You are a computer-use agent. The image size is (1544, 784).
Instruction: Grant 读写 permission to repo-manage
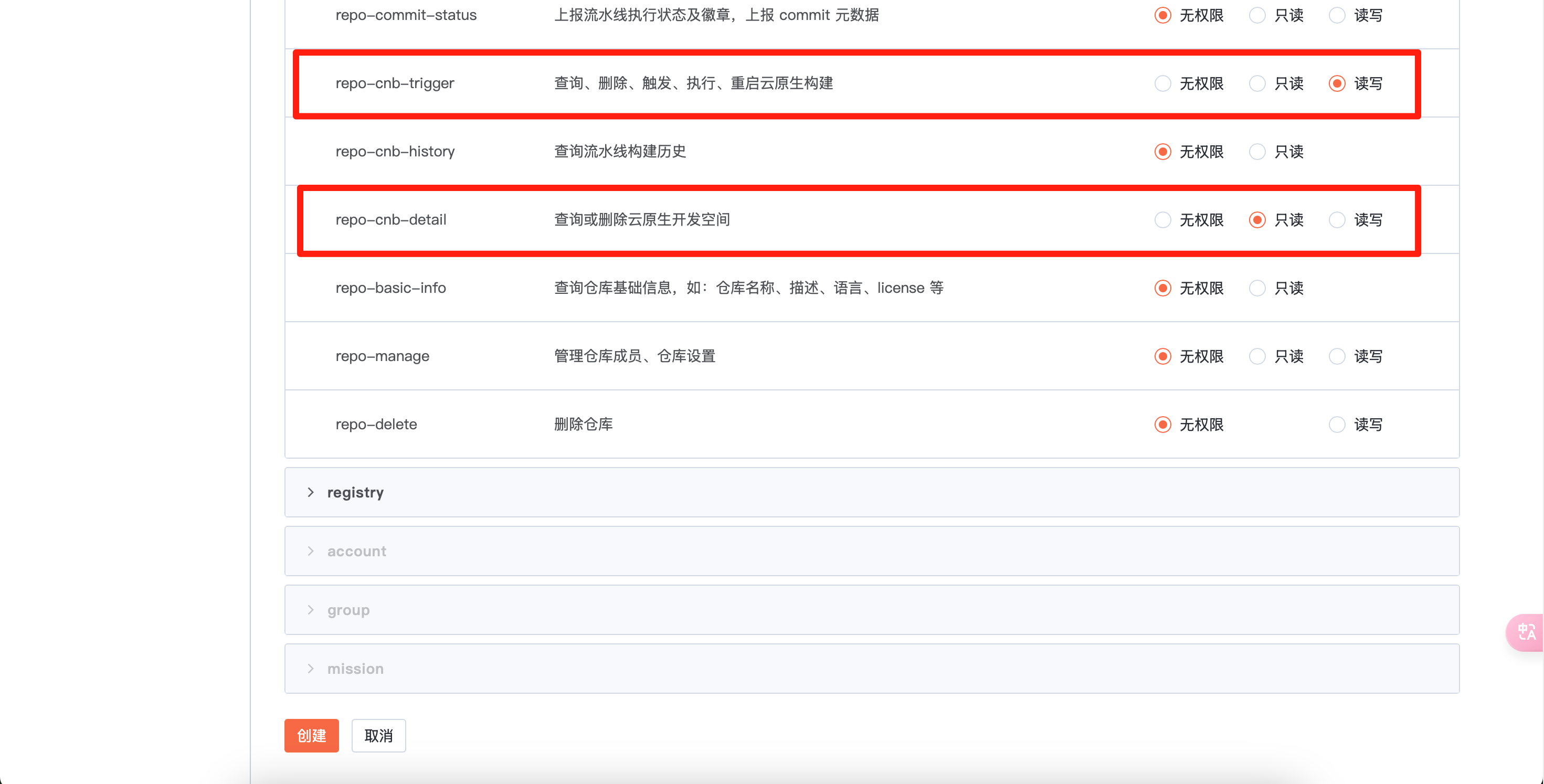(1336, 356)
